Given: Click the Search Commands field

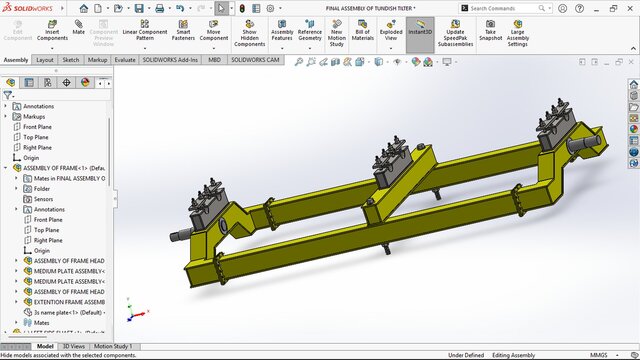Looking at the screenshot, I should click(x=503, y=8).
